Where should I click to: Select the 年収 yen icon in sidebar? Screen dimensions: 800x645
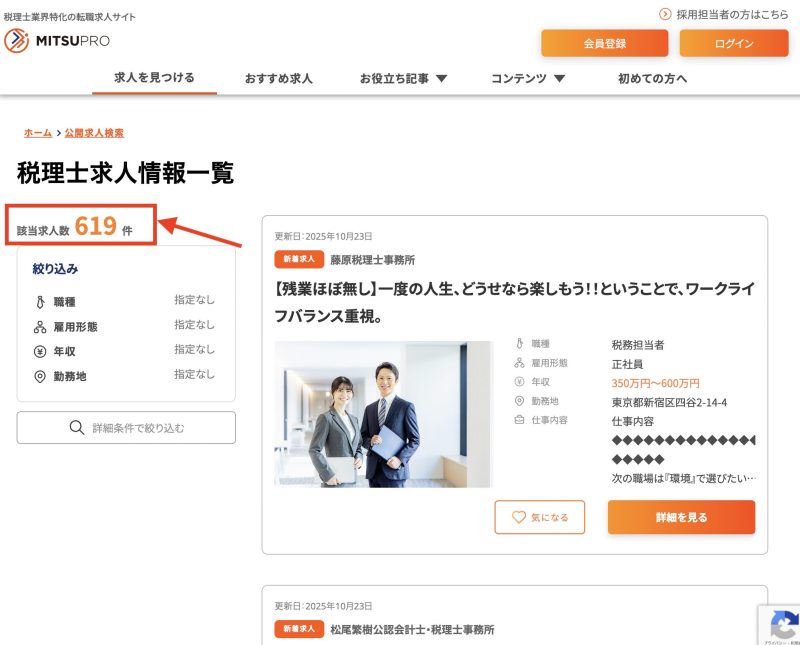[40, 351]
